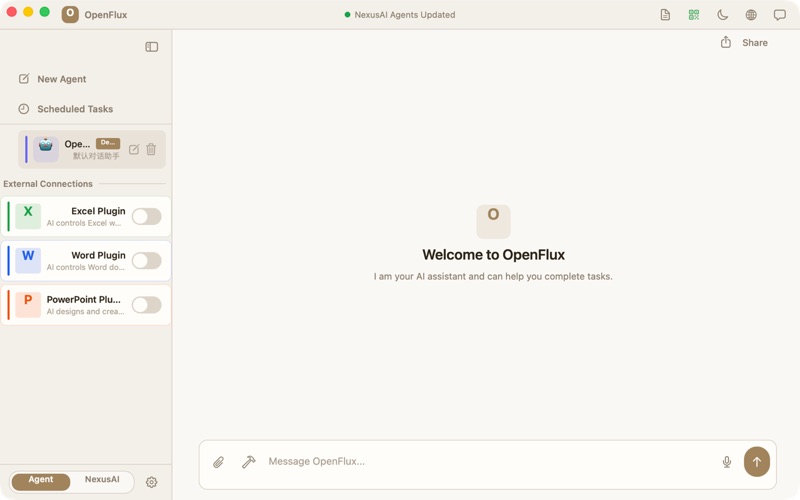Delete the default OpenFlux agent

(x=151, y=149)
